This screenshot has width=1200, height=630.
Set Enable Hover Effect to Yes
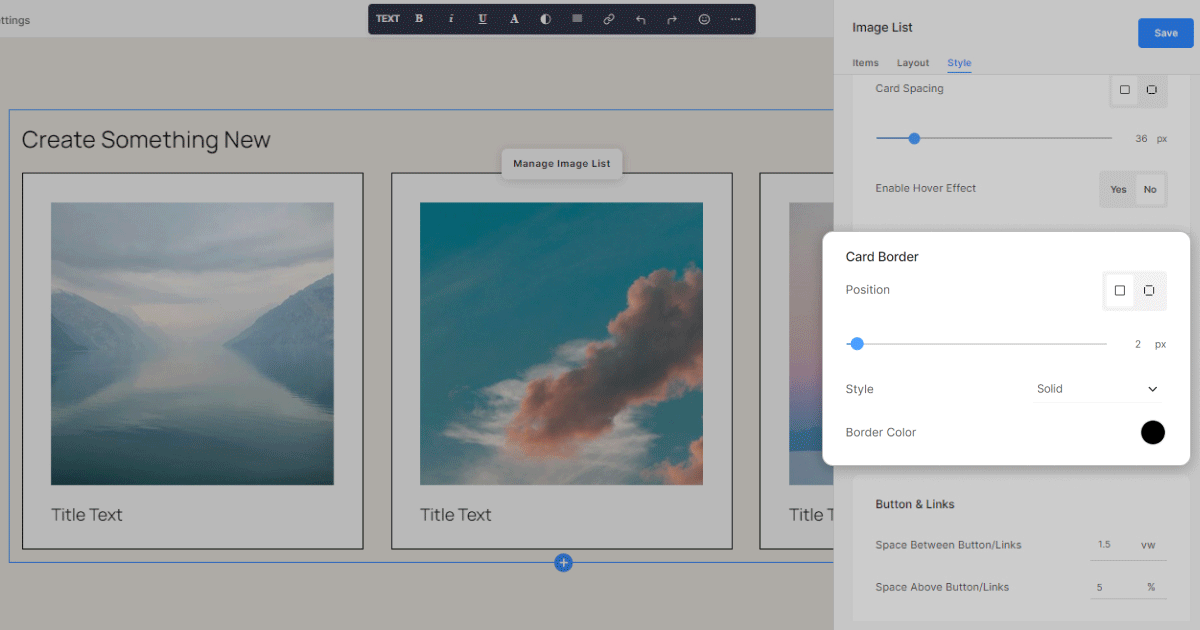tap(1118, 189)
